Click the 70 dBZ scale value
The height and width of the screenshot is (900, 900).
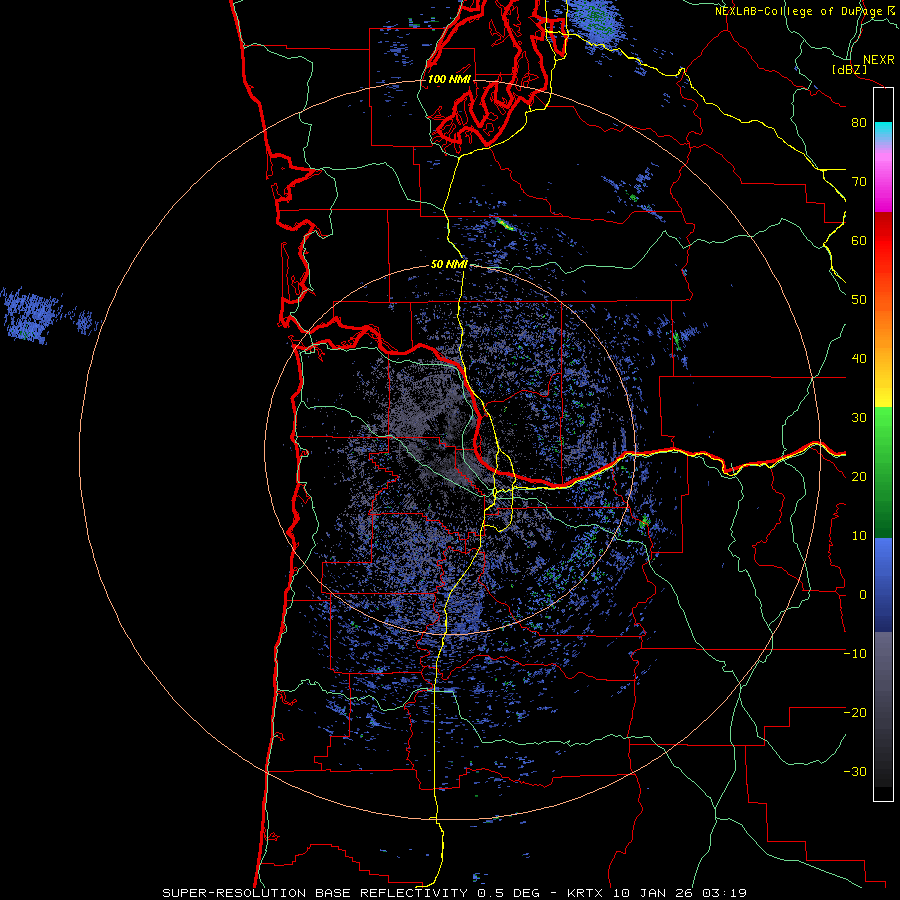point(859,181)
